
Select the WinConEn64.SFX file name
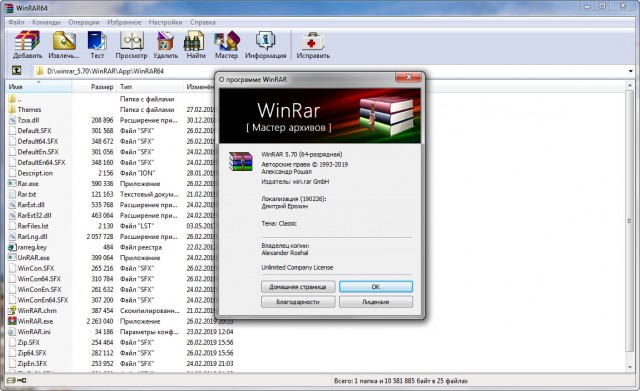tap(42, 300)
